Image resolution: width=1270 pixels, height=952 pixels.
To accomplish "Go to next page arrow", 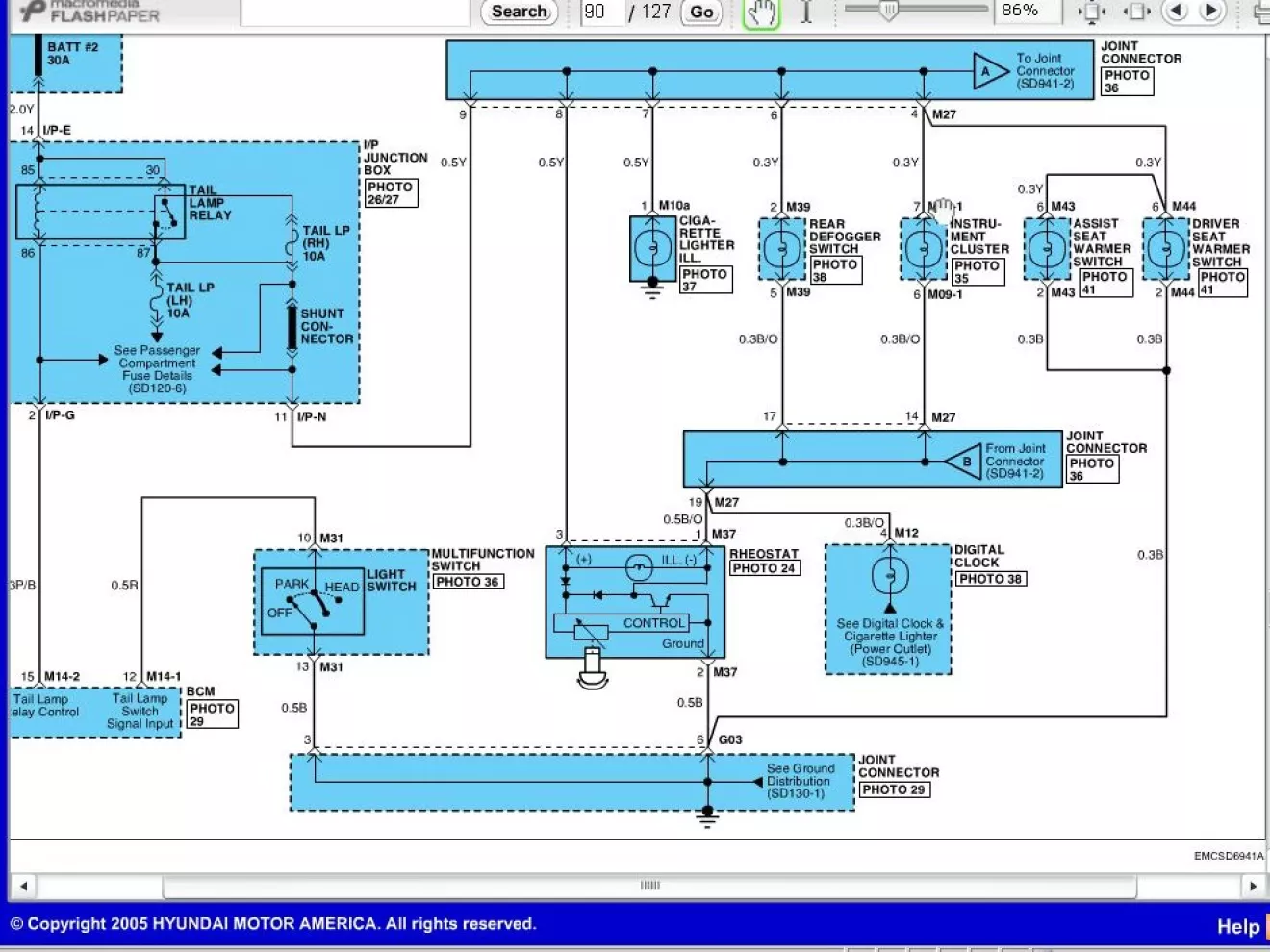I will 1211,11.
